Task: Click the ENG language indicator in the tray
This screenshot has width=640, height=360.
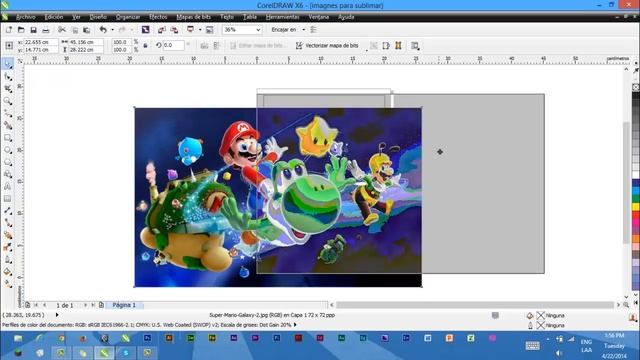Action: coord(586,342)
